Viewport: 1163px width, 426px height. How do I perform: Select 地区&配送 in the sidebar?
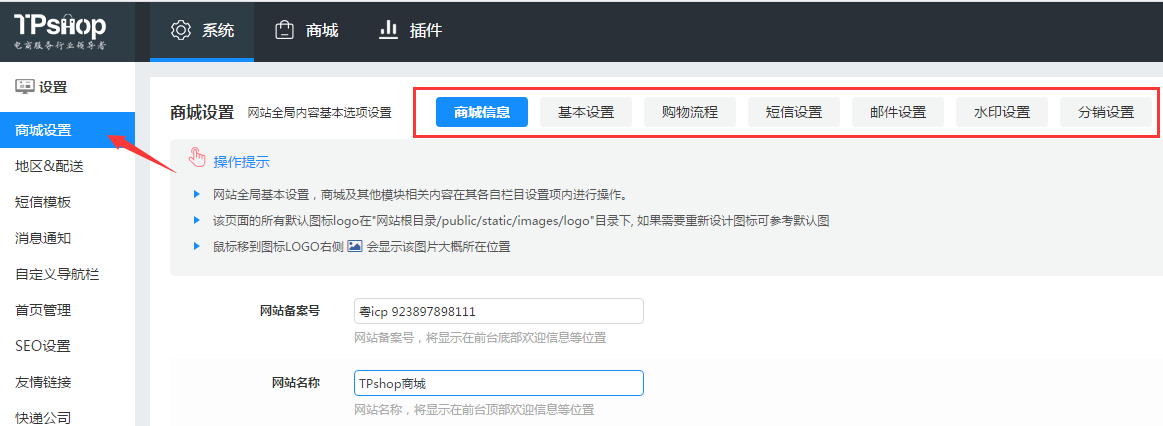tap(49, 166)
